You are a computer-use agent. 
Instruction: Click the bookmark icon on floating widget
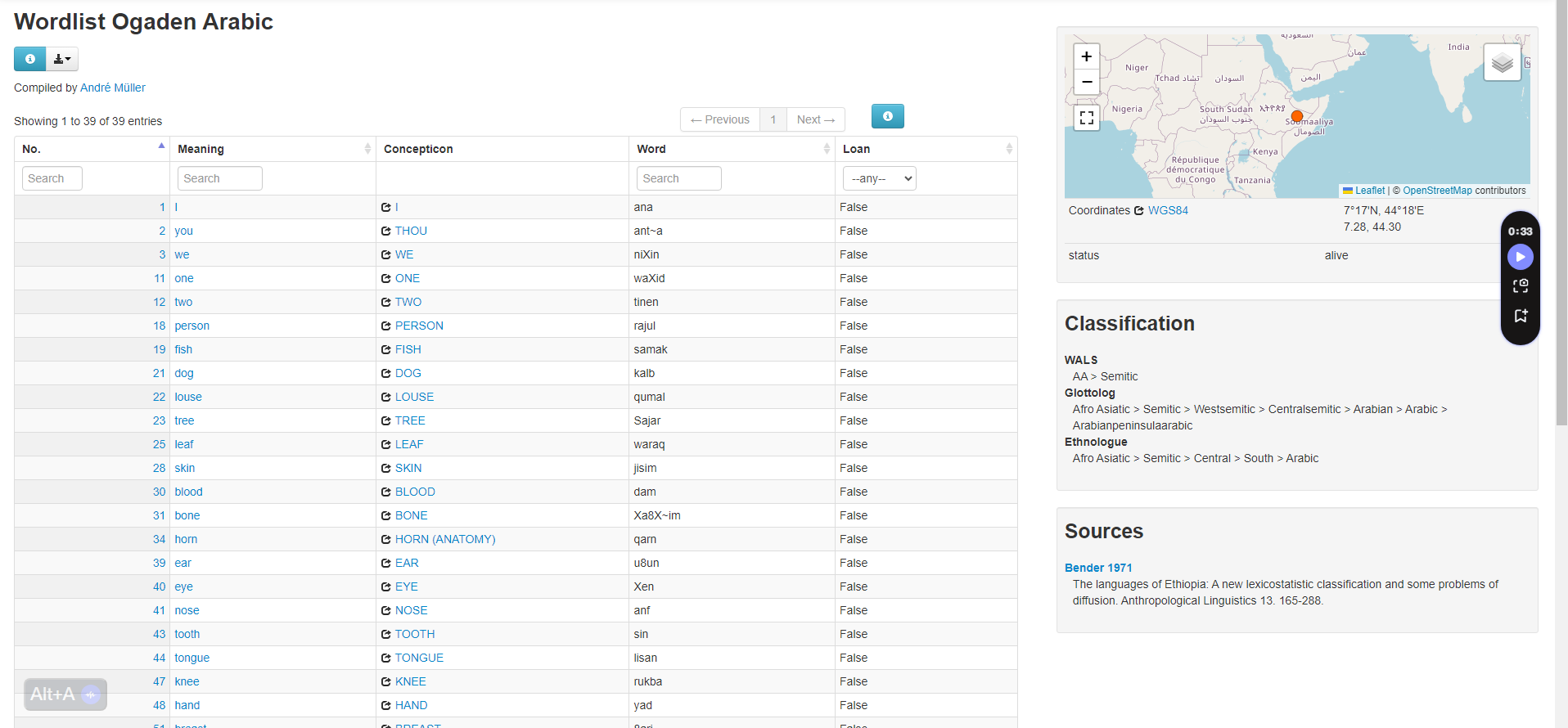point(1520,315)
